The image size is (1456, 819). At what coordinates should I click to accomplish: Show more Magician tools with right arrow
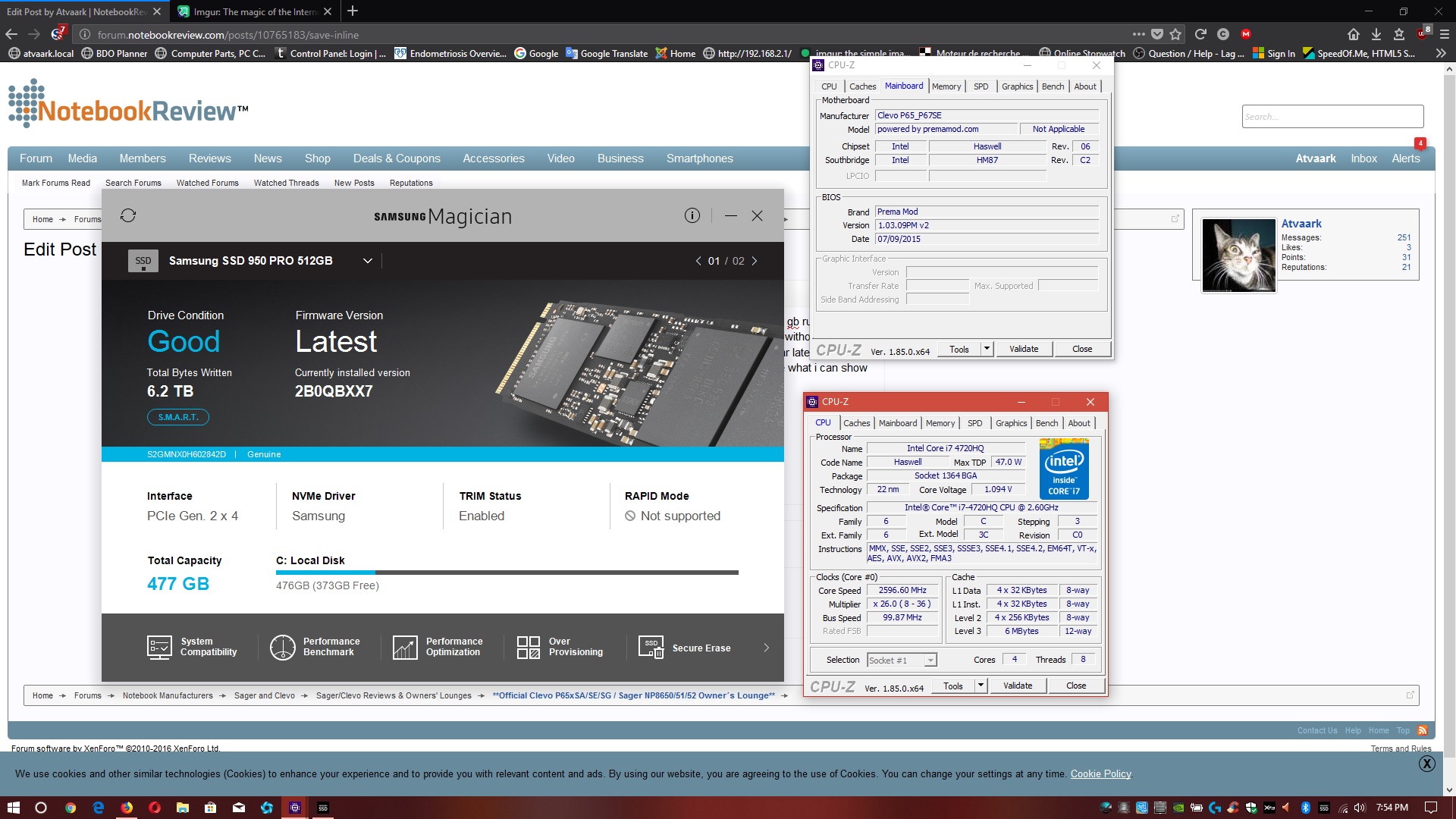(766, 648)
